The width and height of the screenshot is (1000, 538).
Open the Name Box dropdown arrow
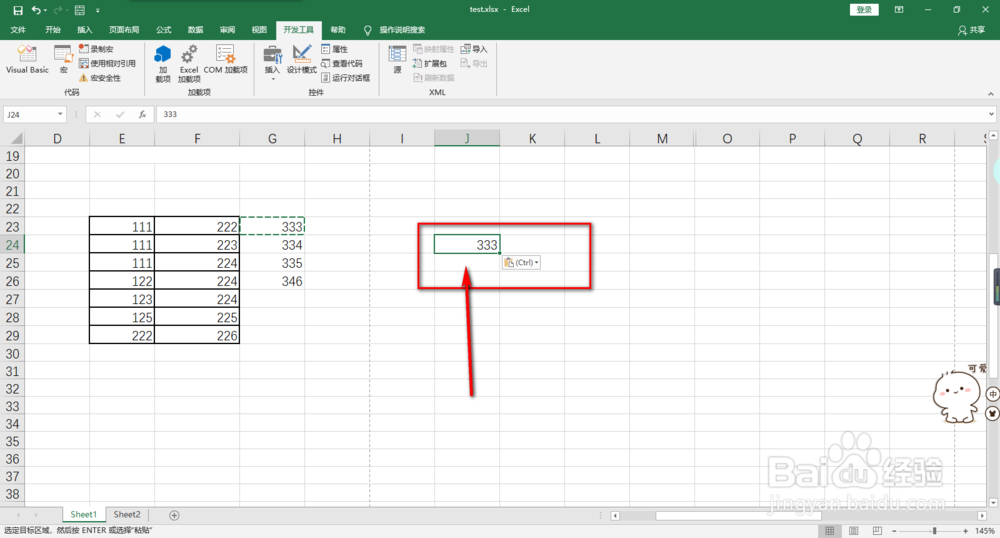[61, 114]
